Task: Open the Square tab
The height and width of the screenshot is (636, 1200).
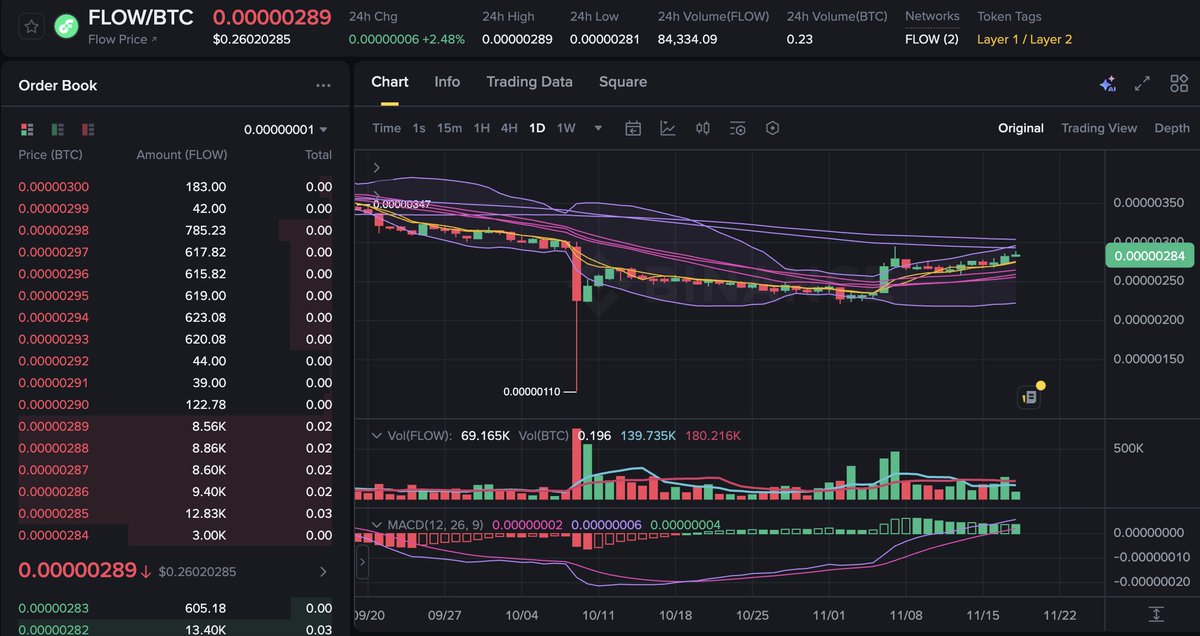Action: tap(622, 82)
